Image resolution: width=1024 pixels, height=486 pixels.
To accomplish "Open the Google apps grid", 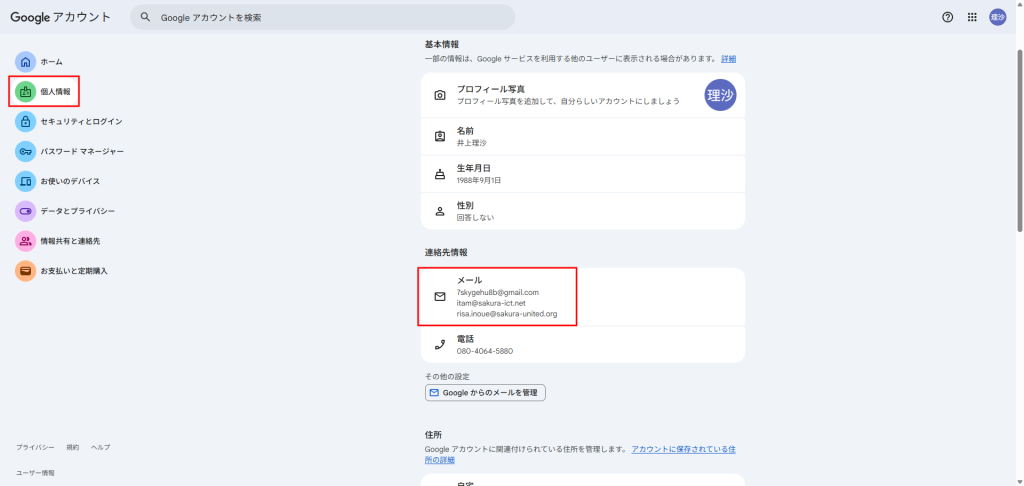I will 972,17.
